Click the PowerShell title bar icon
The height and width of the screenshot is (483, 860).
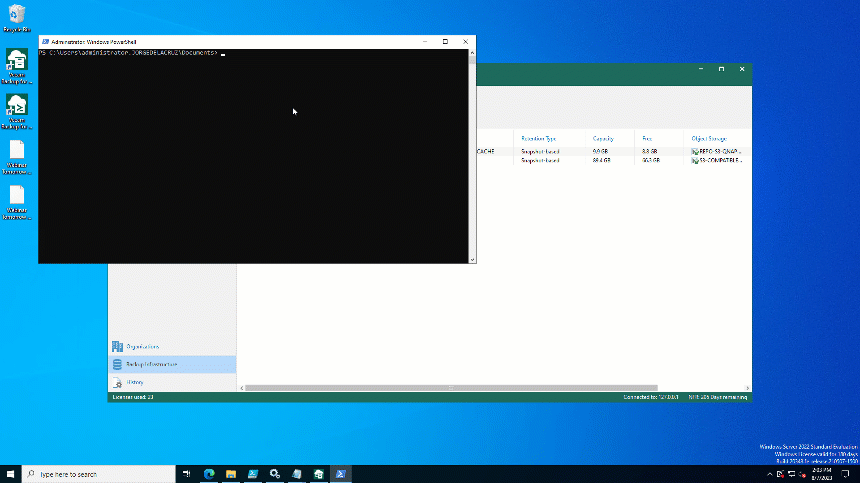click(x=46, y=42)
